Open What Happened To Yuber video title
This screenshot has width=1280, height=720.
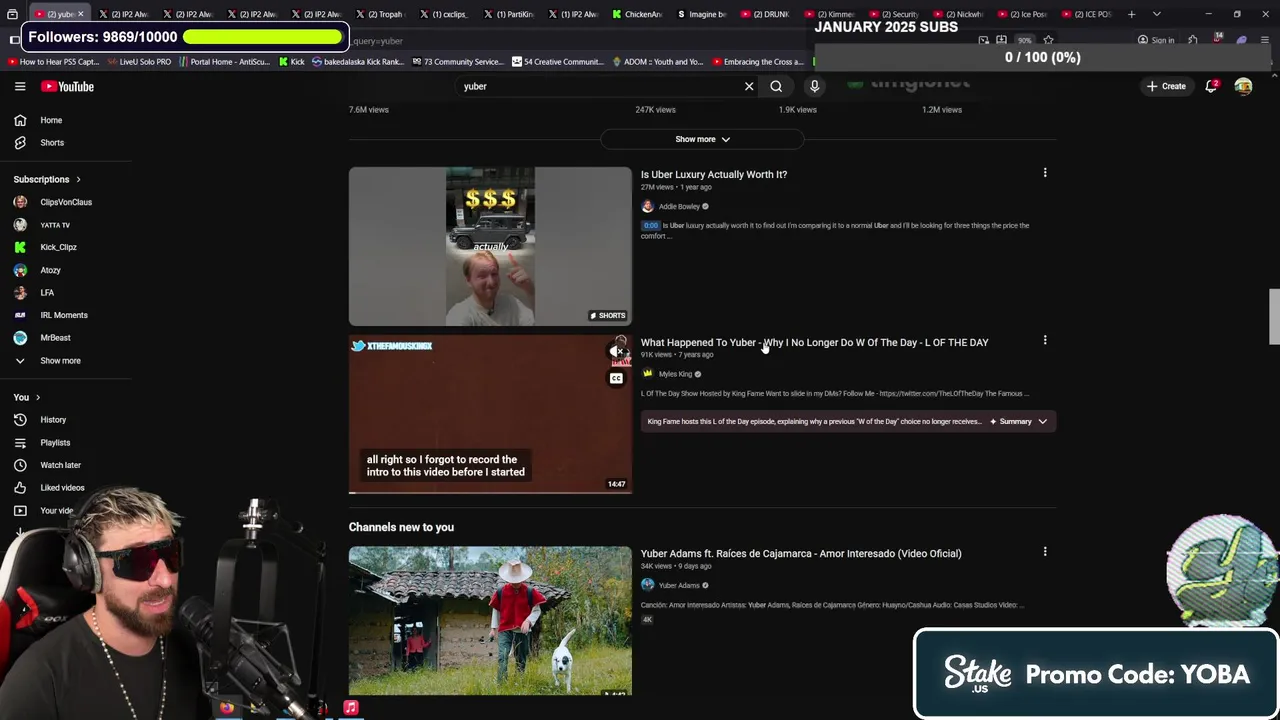814,343
